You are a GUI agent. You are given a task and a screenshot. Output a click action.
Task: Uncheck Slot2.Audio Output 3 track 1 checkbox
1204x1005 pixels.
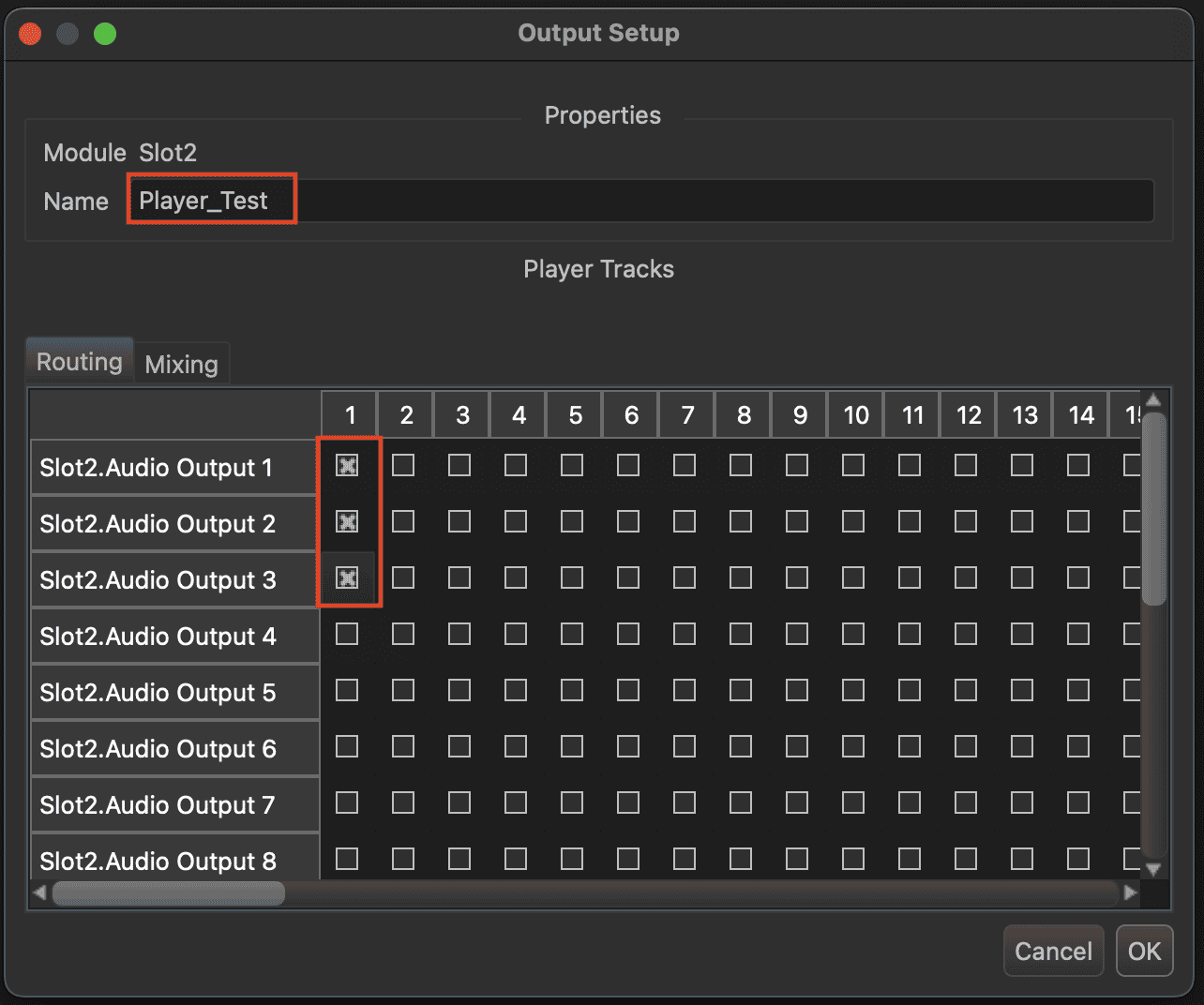(x=347, y=577)
